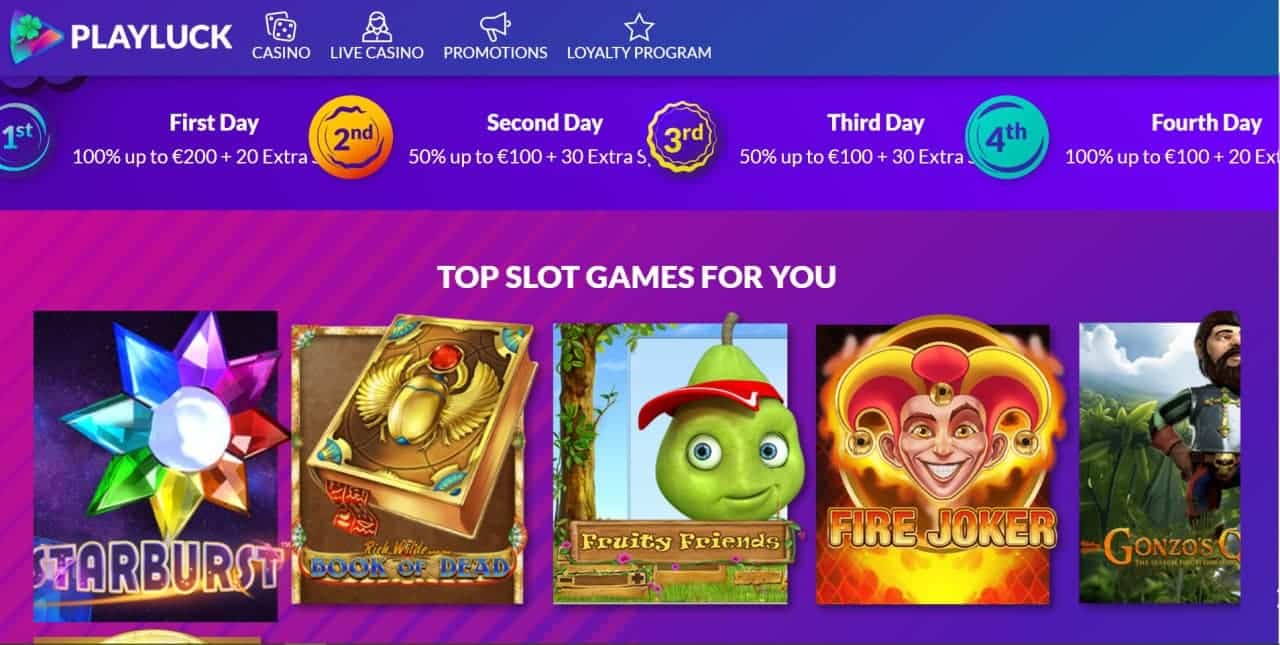Select the purple 3rd day badge
The height and width of the screenshot is (645, 1280).
click(x=682, y=138)
